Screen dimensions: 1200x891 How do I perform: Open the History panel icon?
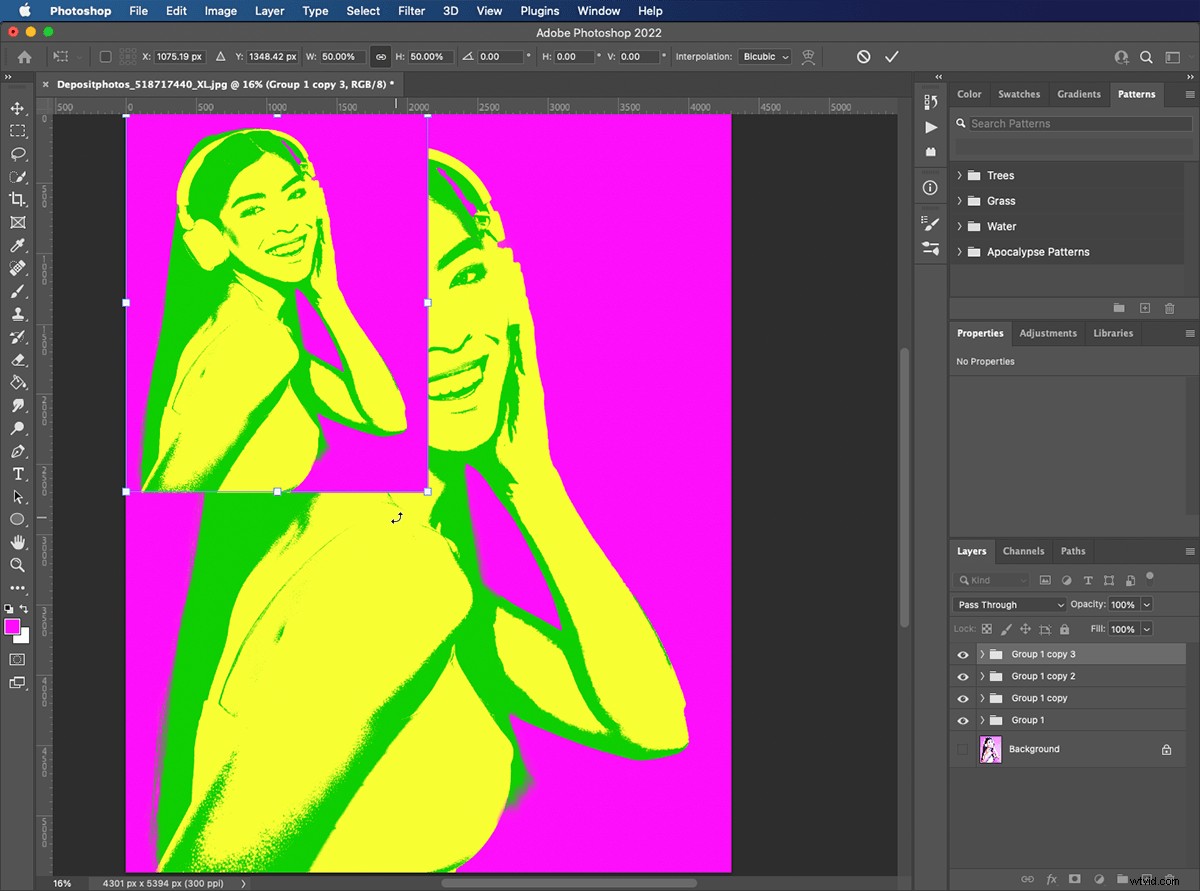point(930,100)
